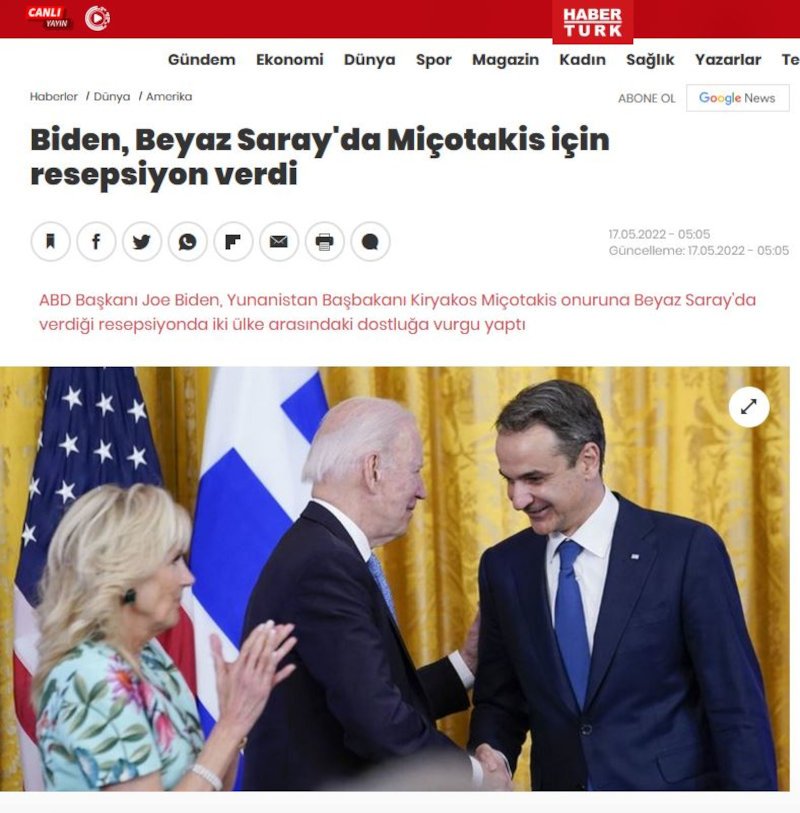Open the Yazarlar section
Image resolution: width=800 pixels, height=813 pixels.
click(727, 60)
